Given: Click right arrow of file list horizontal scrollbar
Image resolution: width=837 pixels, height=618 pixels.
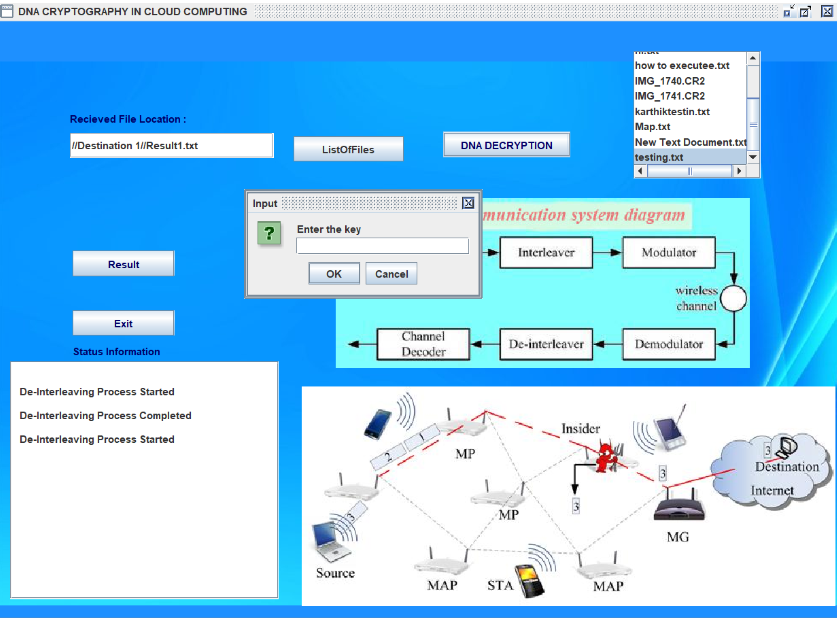Looking at the screenshot, I should (x=740, y=171).
